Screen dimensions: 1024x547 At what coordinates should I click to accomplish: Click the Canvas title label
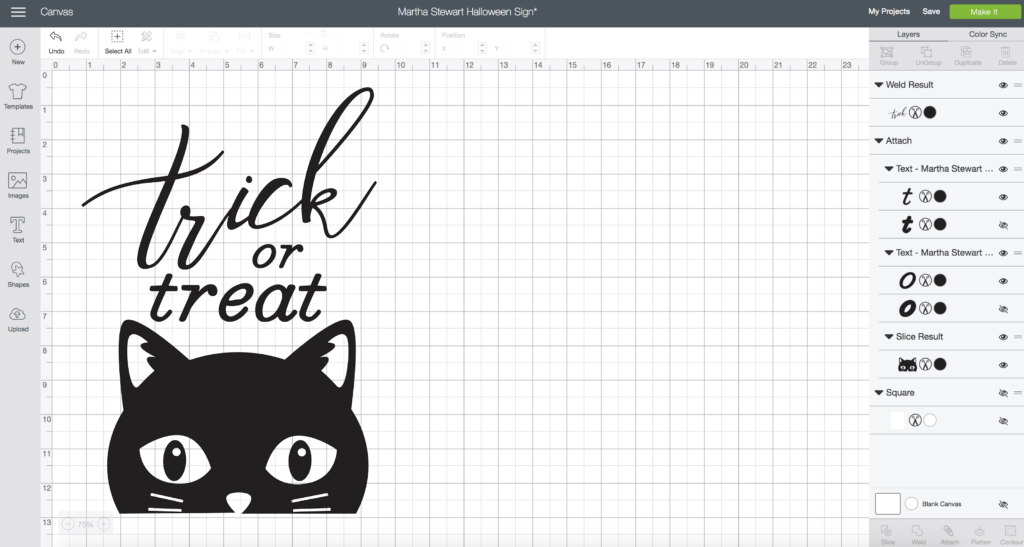click(57, 12)
